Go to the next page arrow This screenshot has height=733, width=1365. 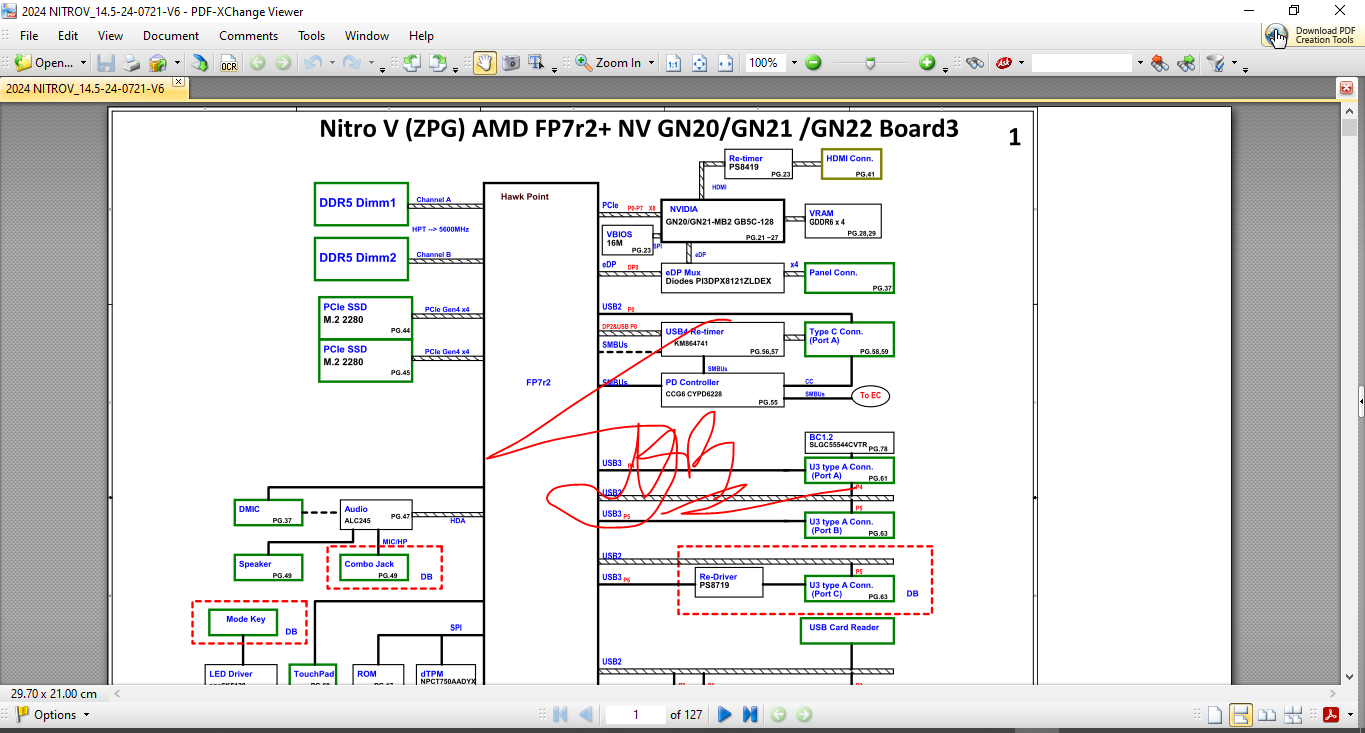tap(725, 714)
